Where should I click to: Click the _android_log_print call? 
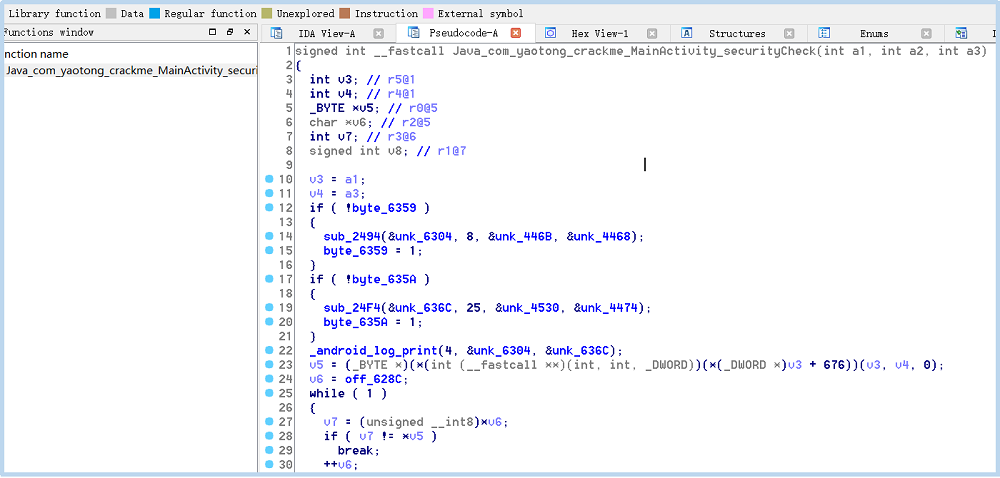[x=466, y=351]
